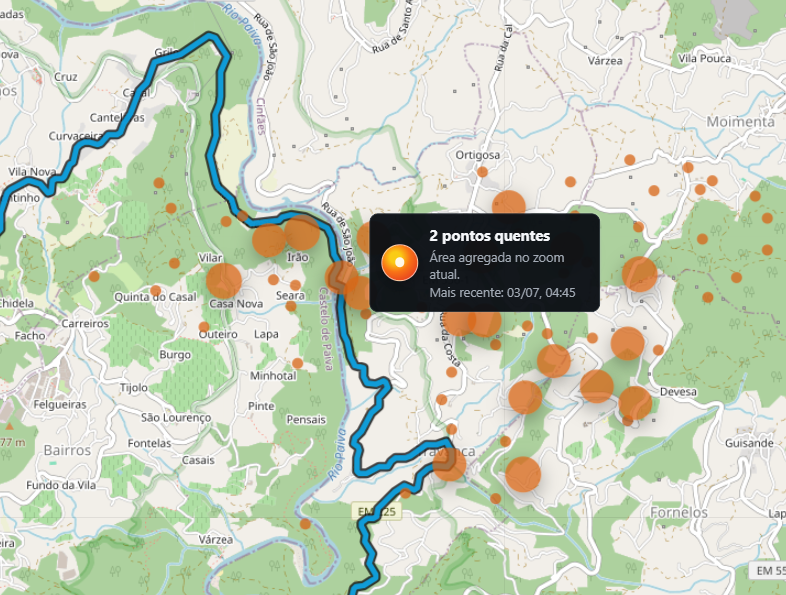Click the 'Mais recente: 03/07, 04:45' line
The image size is (786, 595).
502,292
